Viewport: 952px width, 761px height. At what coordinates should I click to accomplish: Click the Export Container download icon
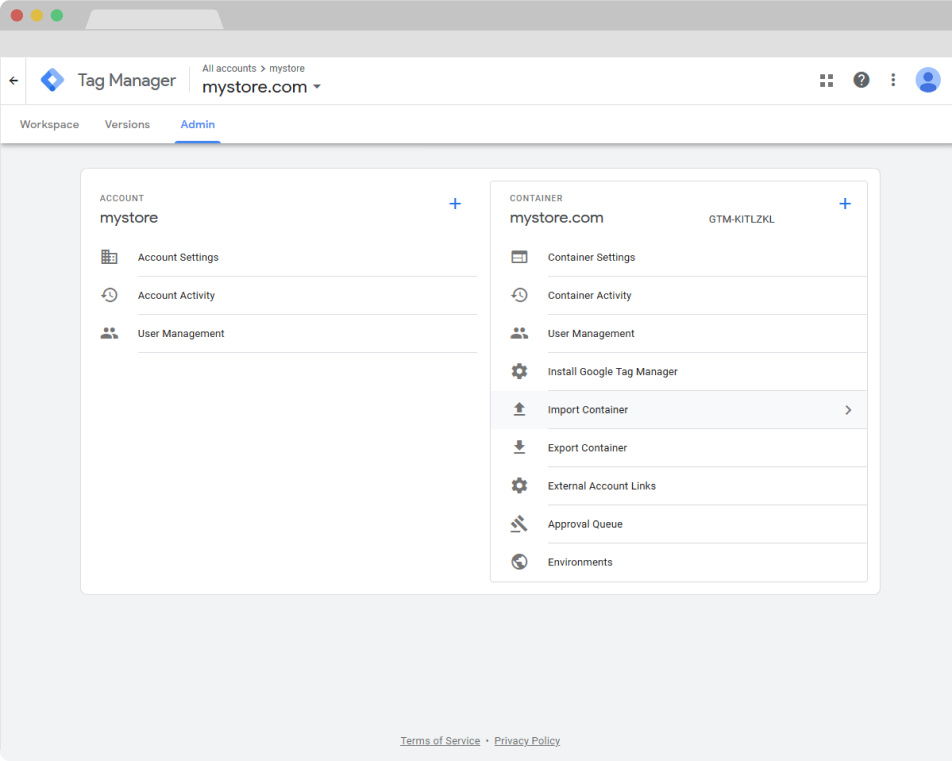(519, 448)
